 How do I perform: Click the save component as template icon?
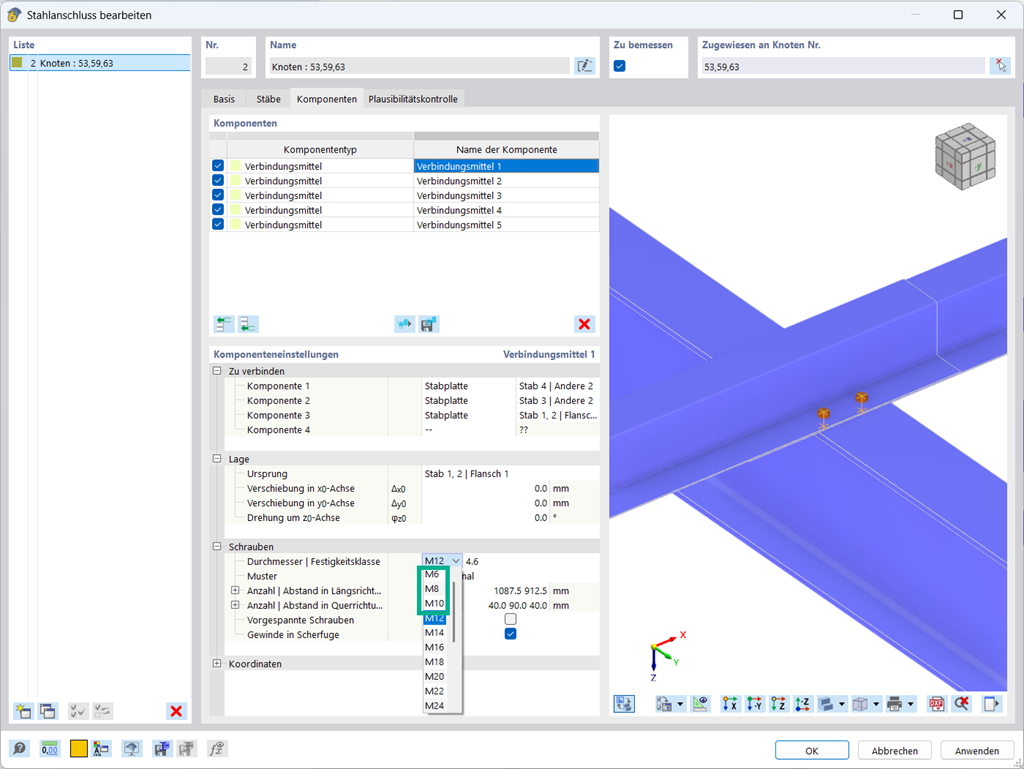click(428, 324)
